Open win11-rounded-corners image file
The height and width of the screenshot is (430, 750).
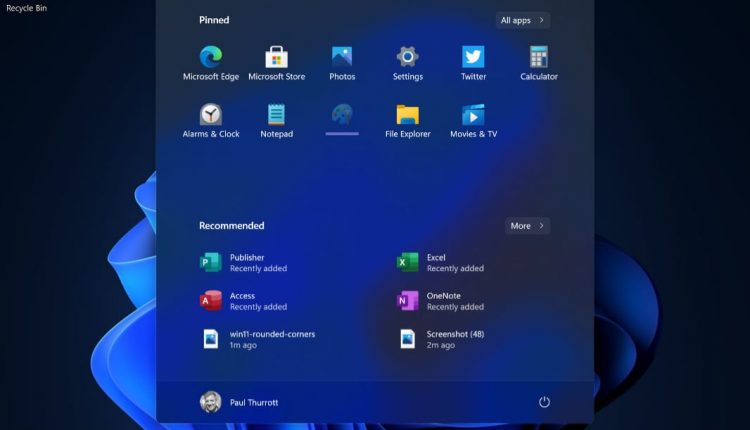click(258, 339)
